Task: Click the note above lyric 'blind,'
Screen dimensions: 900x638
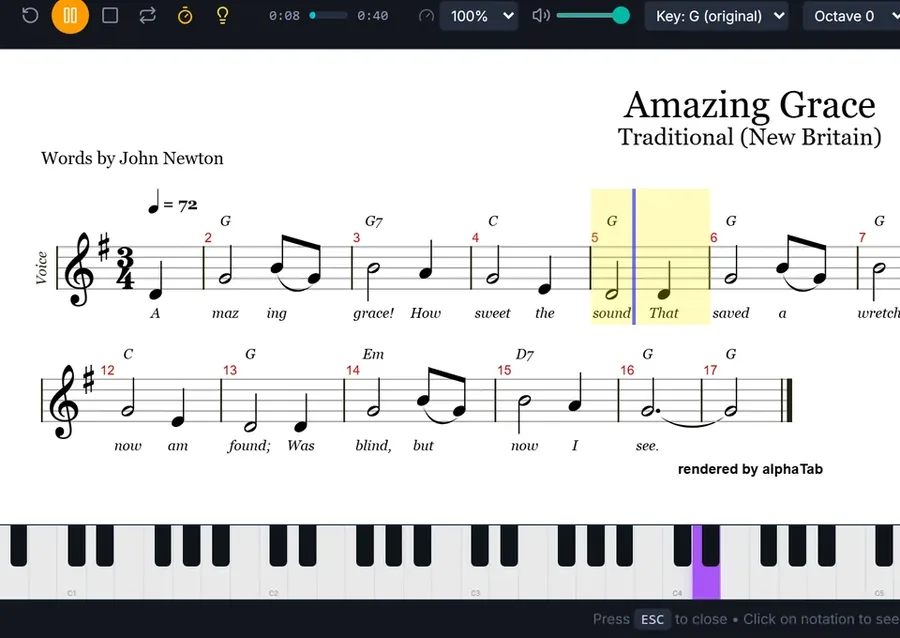Action: coord(373,410)
